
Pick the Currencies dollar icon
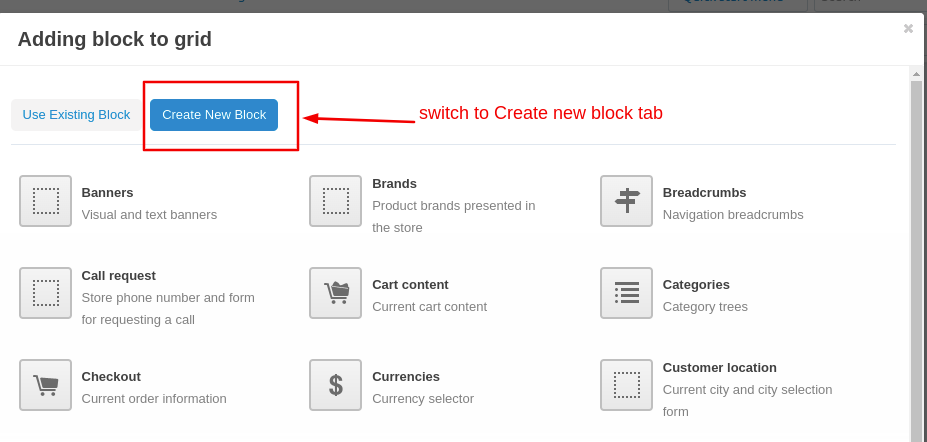(335, 385)
